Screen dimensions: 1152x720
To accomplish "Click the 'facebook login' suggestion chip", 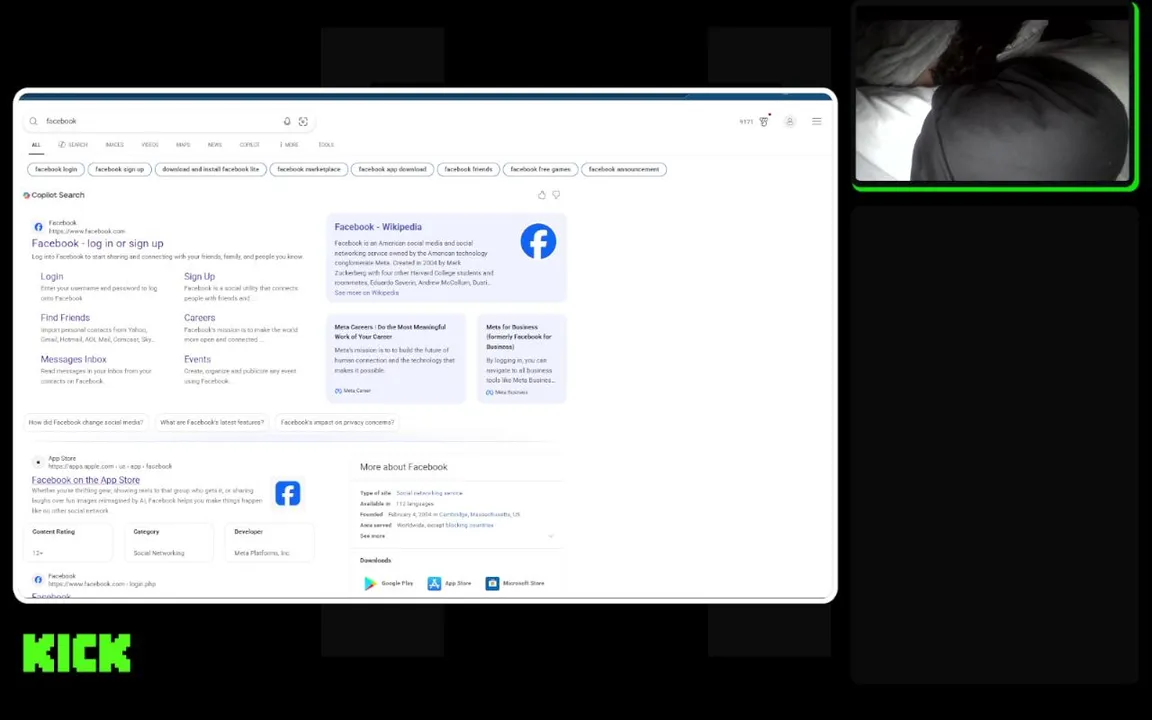I will pos(56,169).
